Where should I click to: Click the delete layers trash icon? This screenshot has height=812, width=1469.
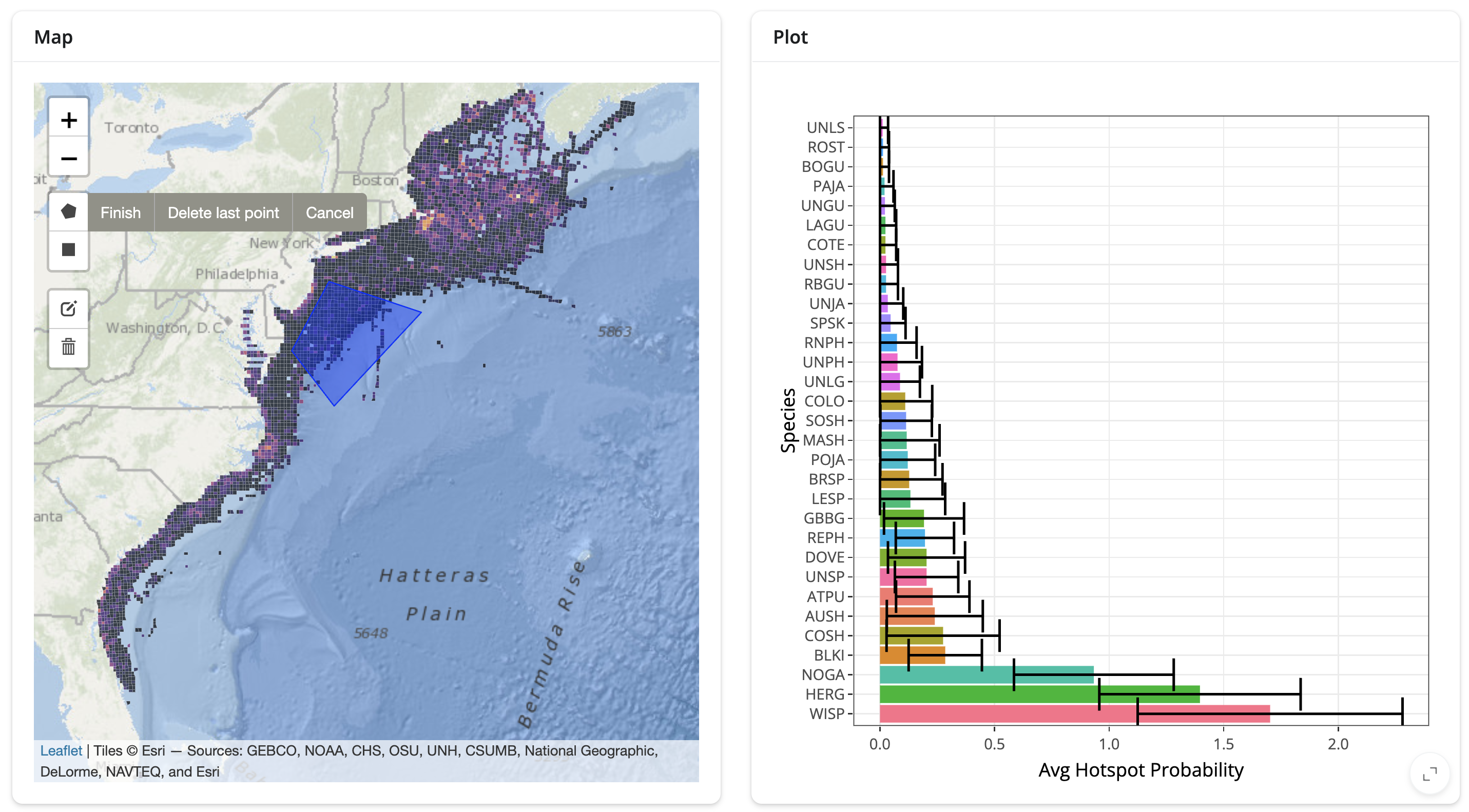point(68,346)
